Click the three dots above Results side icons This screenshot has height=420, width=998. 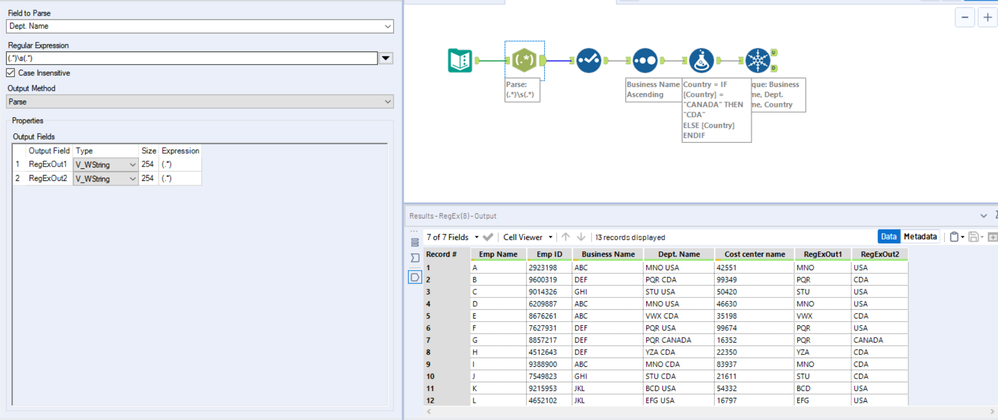tap(415, 230)
